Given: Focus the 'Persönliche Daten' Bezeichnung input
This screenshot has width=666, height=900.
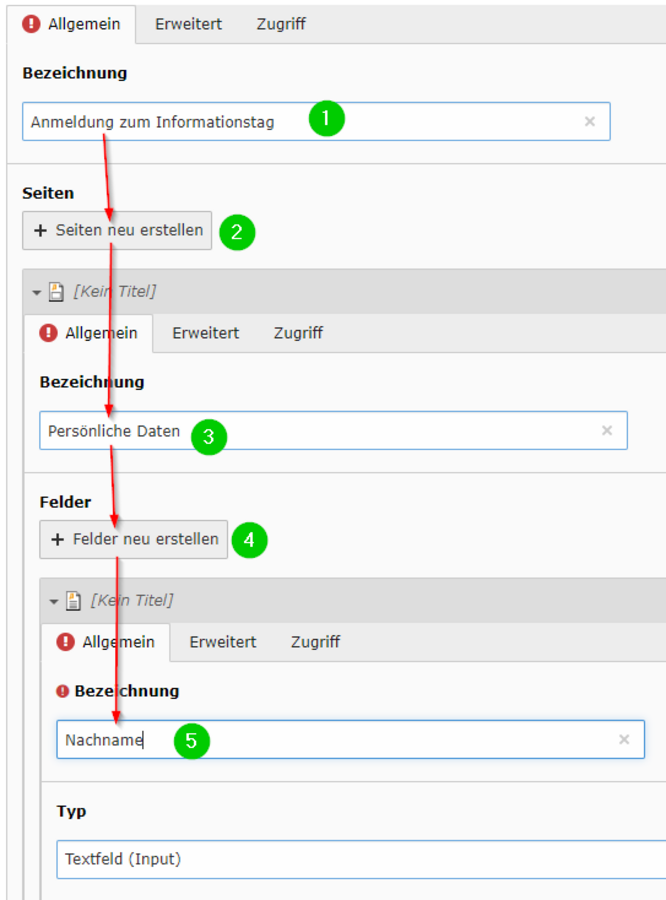Looking at the screenshot, I should (334, 430).
